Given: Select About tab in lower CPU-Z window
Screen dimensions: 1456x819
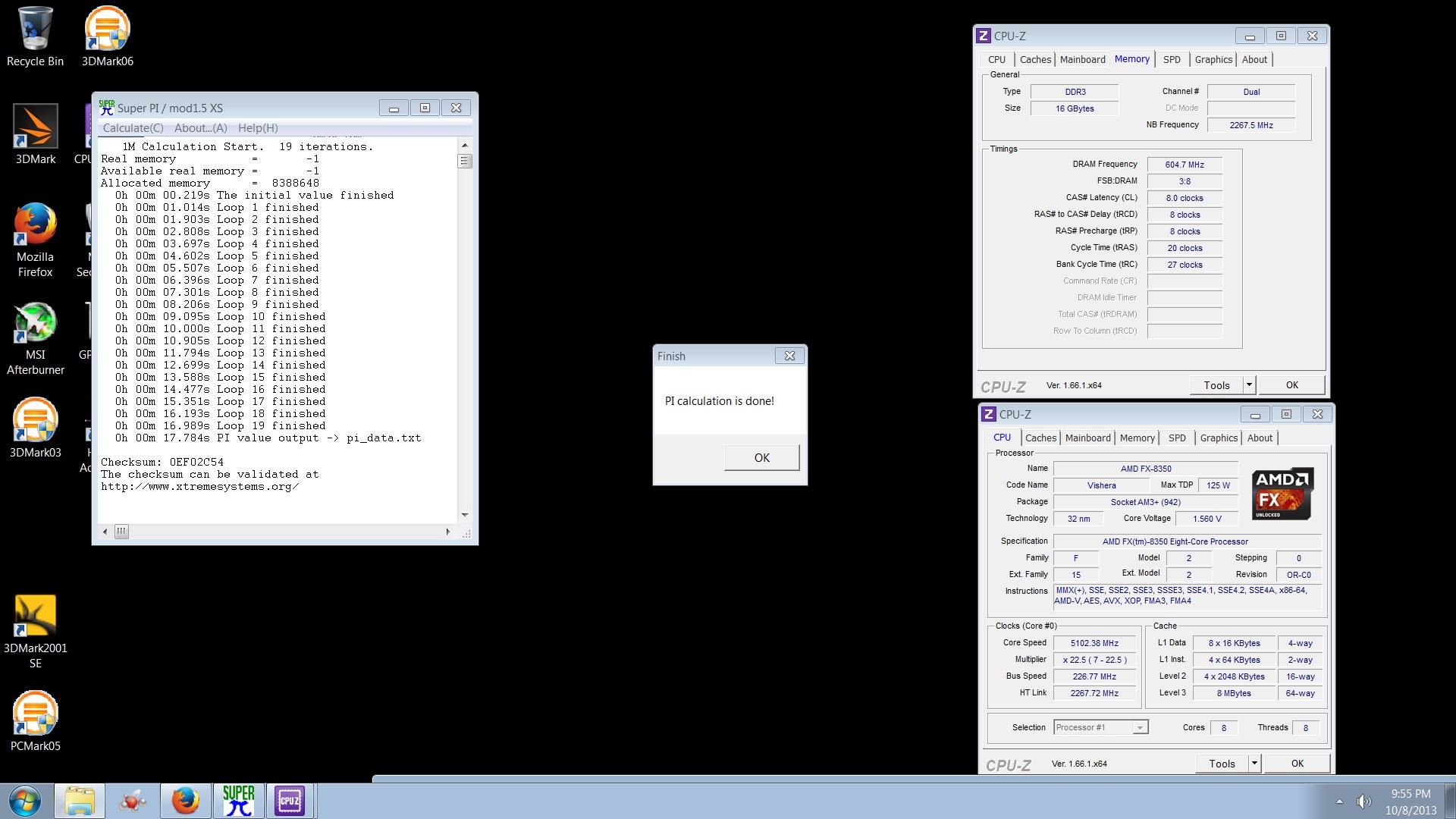Looking at the screenshot, I should coord(1260,438).
